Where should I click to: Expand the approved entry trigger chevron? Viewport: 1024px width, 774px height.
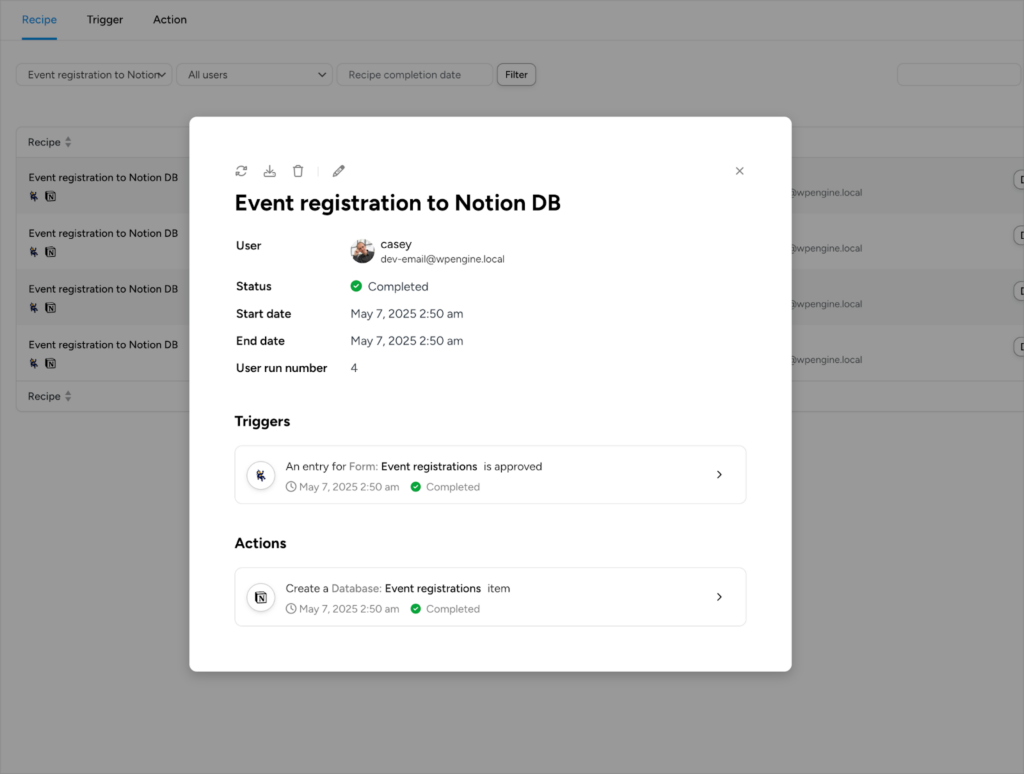pos(719,475)
